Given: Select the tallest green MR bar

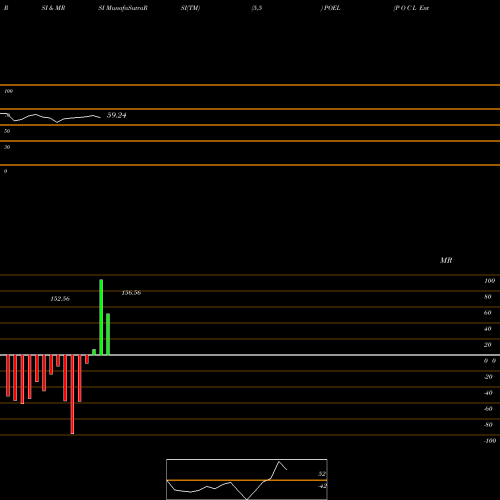Looking at the screenshot, I should tap(101, 317).
